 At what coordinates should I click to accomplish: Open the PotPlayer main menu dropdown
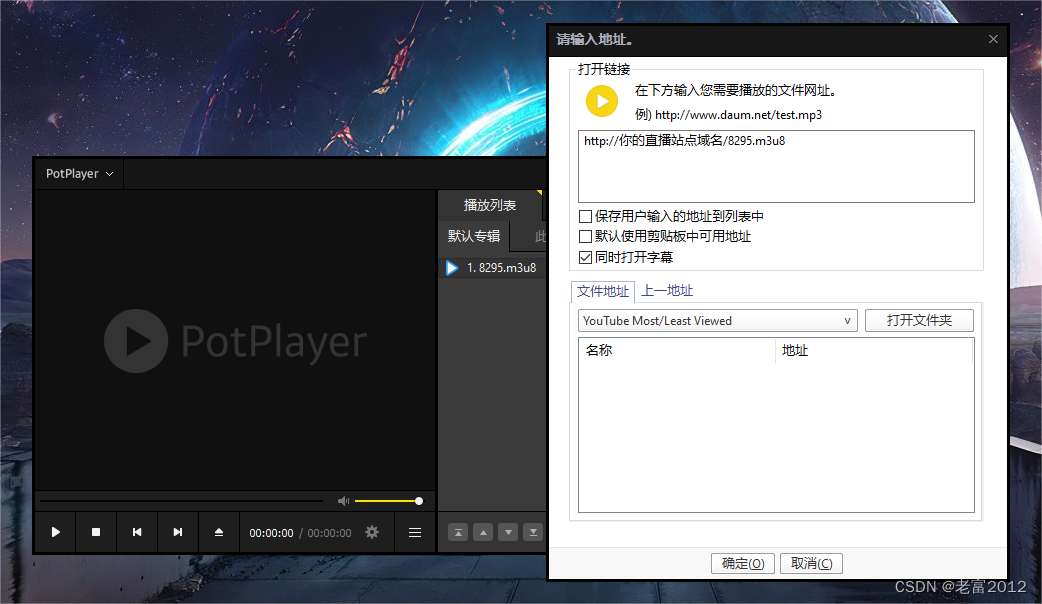pyautogui.click(x=79, y=173)
